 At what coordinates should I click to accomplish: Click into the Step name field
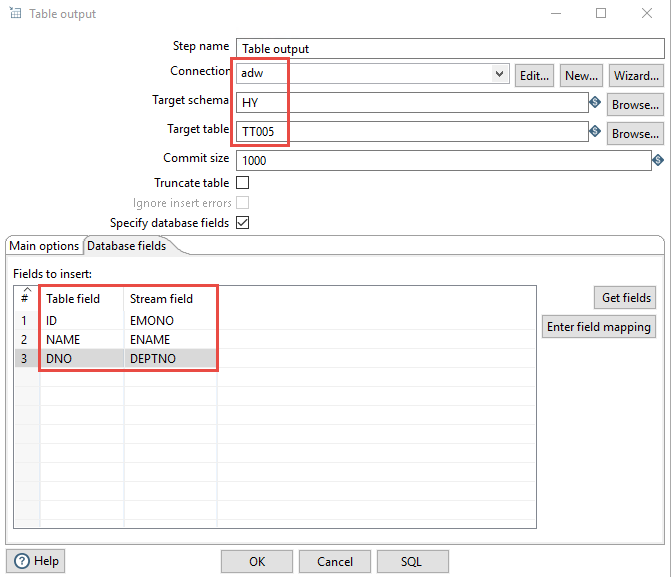pyautogui.click(x=448, y=48)
